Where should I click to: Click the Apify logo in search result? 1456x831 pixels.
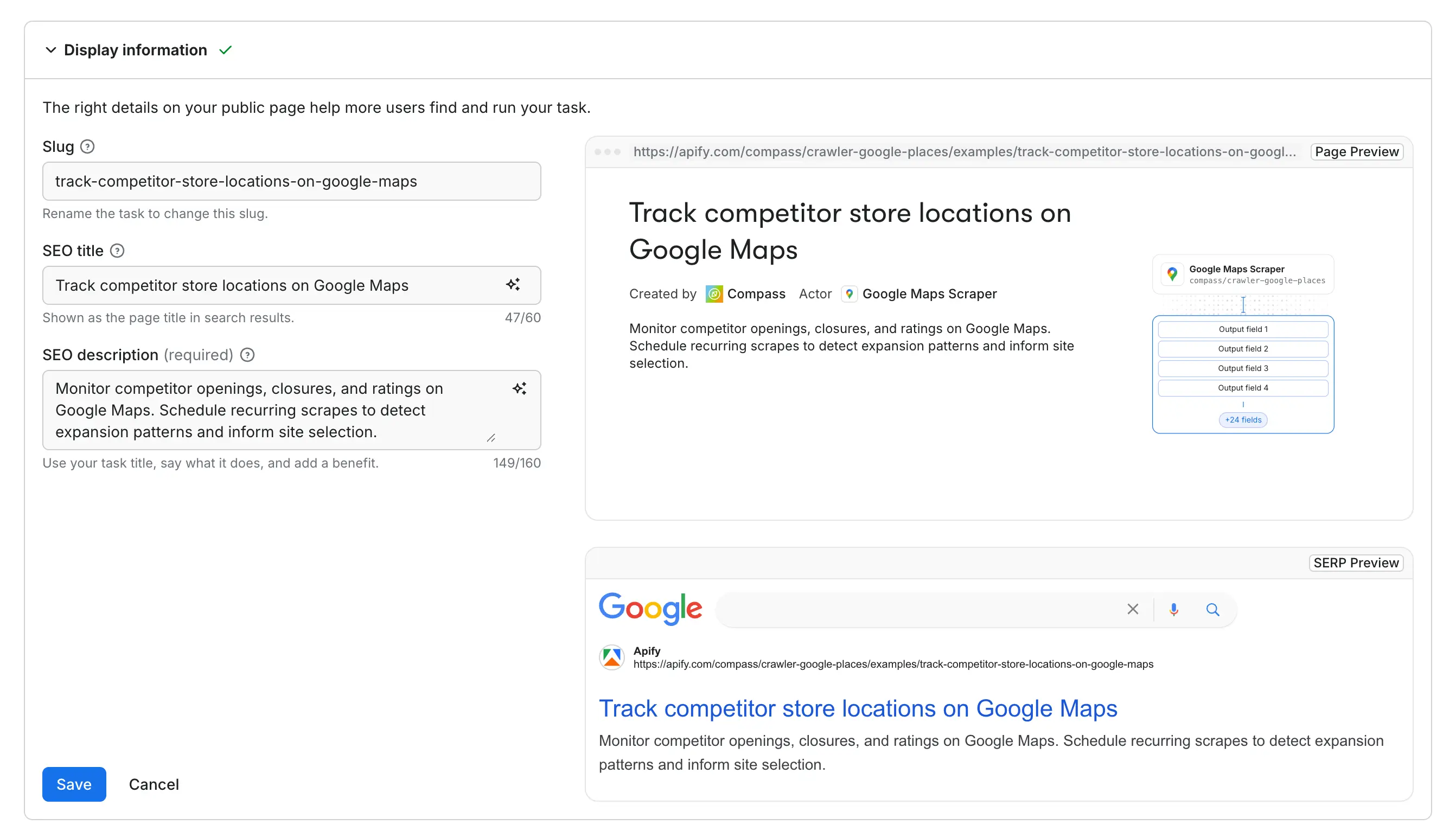coord(612,657)
